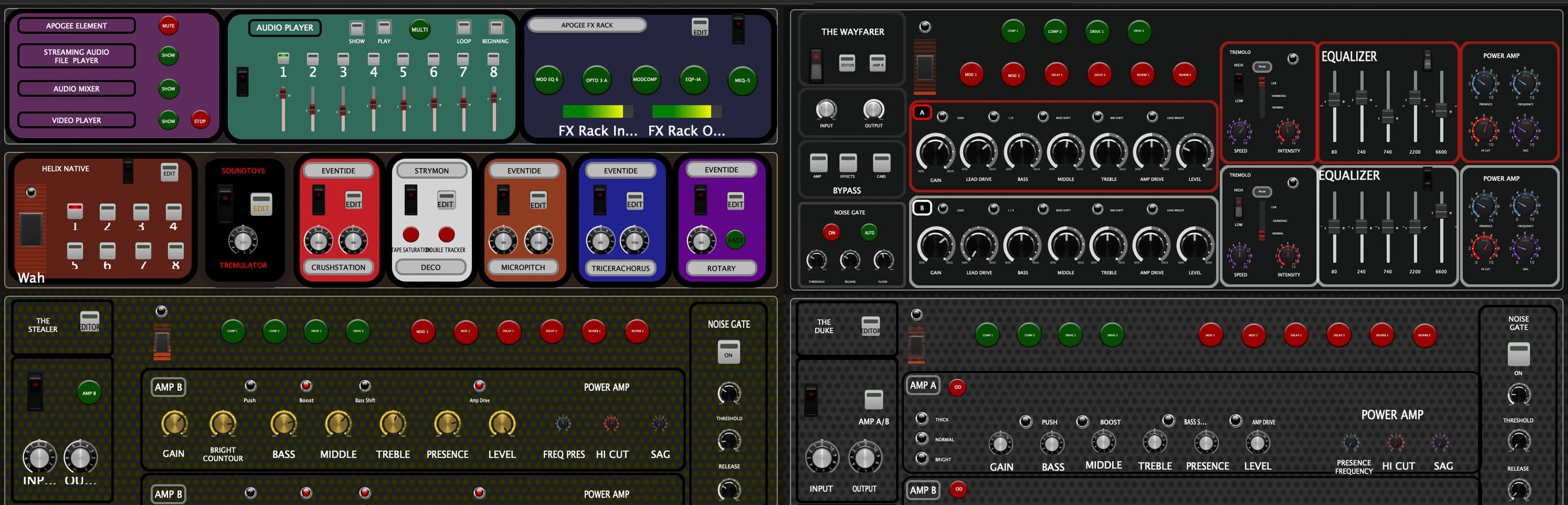Select channel B on The Wayfarer
Viewport: 1568px width, 505px height.
(922, 208)
